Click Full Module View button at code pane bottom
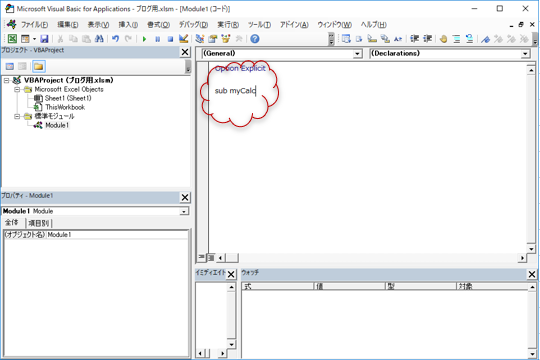540x360 pixels. click(211, 257)
